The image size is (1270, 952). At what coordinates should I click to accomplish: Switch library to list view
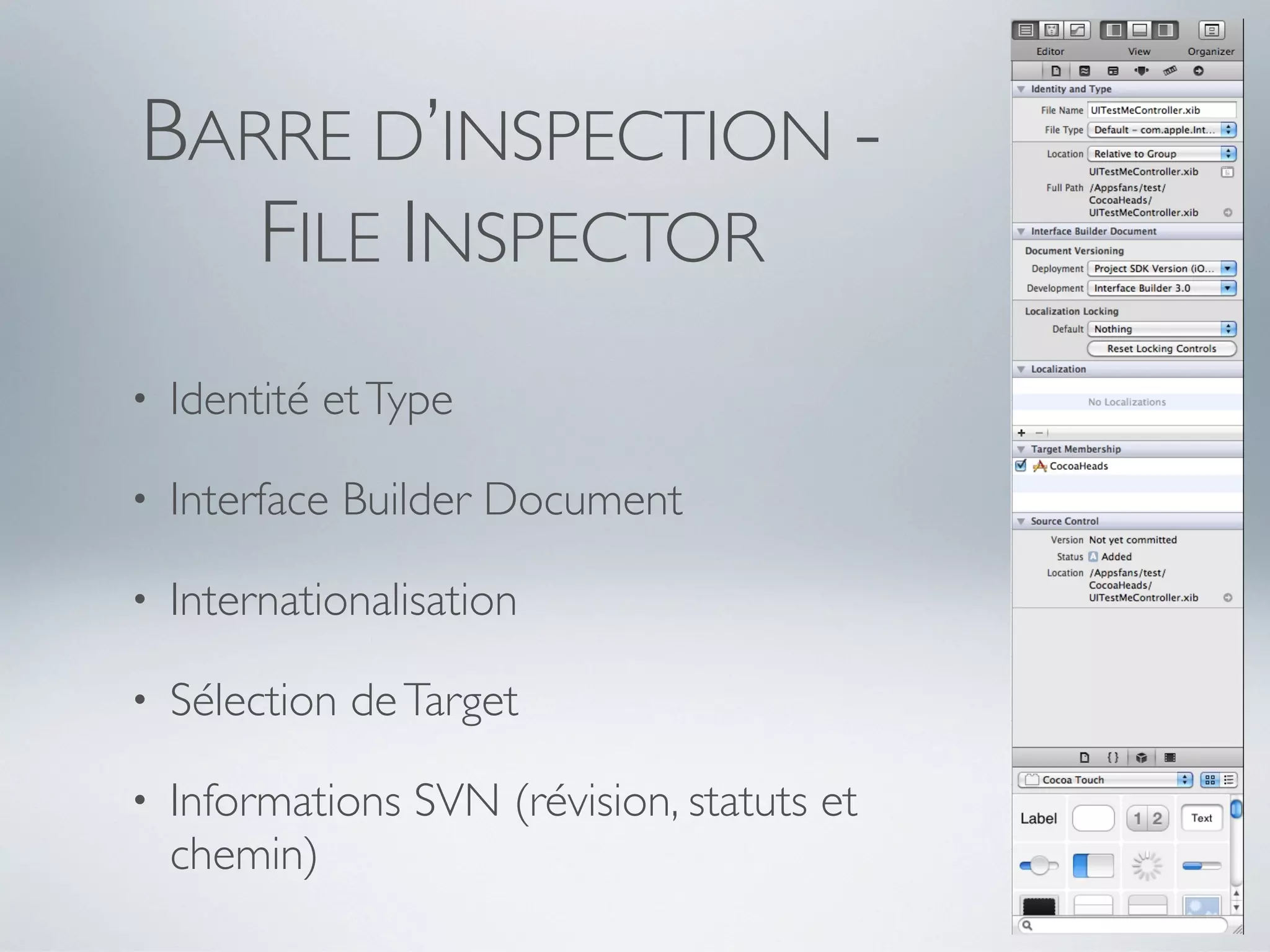pyautogui.click(x=1228, y=780)
